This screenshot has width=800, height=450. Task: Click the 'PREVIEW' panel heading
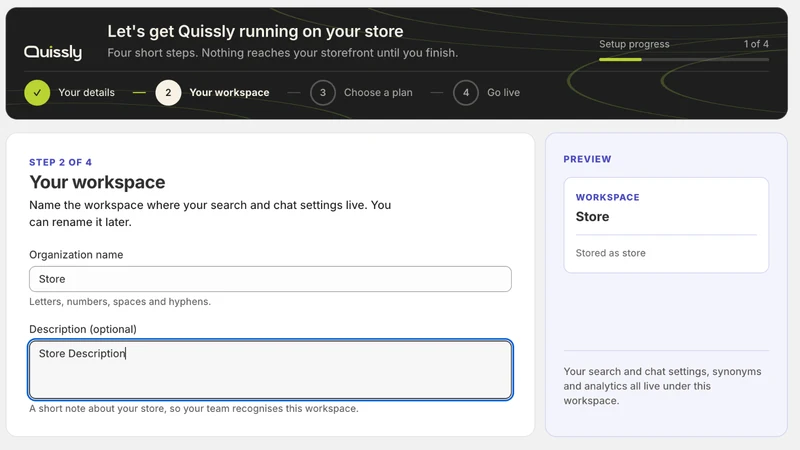587,159
